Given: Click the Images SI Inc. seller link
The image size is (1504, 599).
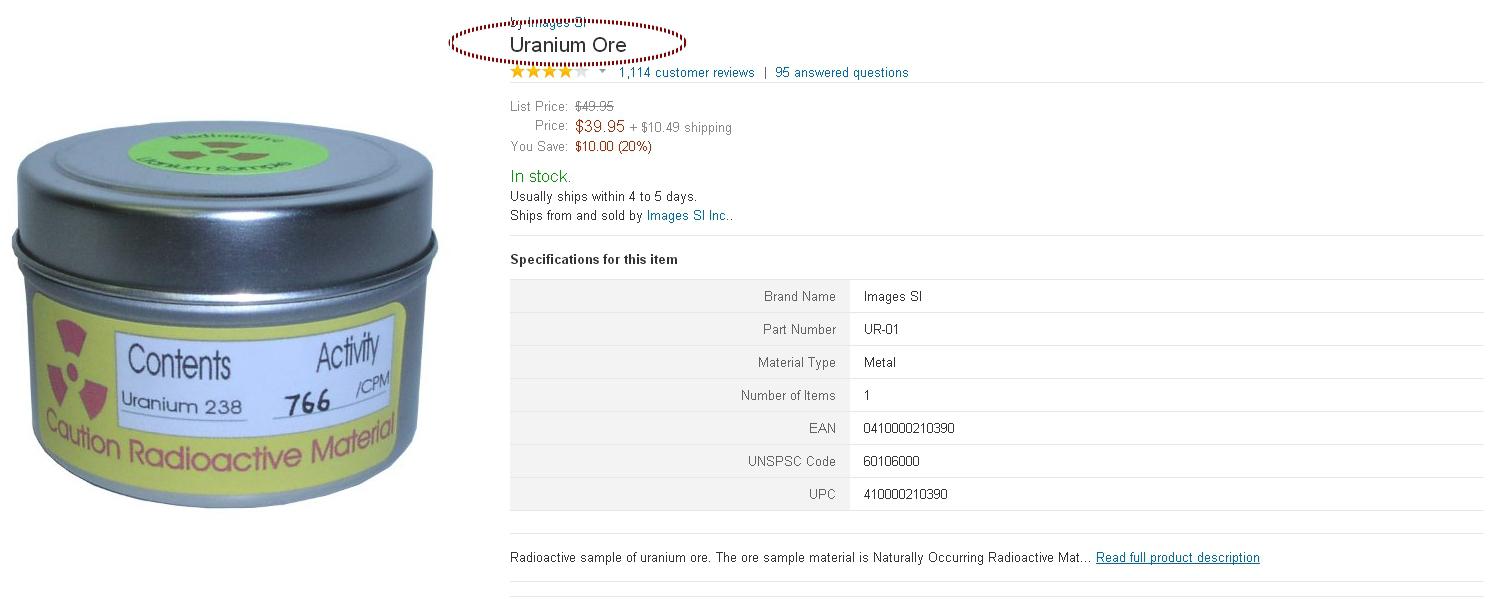Looking at the screenshot, I should [688, 215].
